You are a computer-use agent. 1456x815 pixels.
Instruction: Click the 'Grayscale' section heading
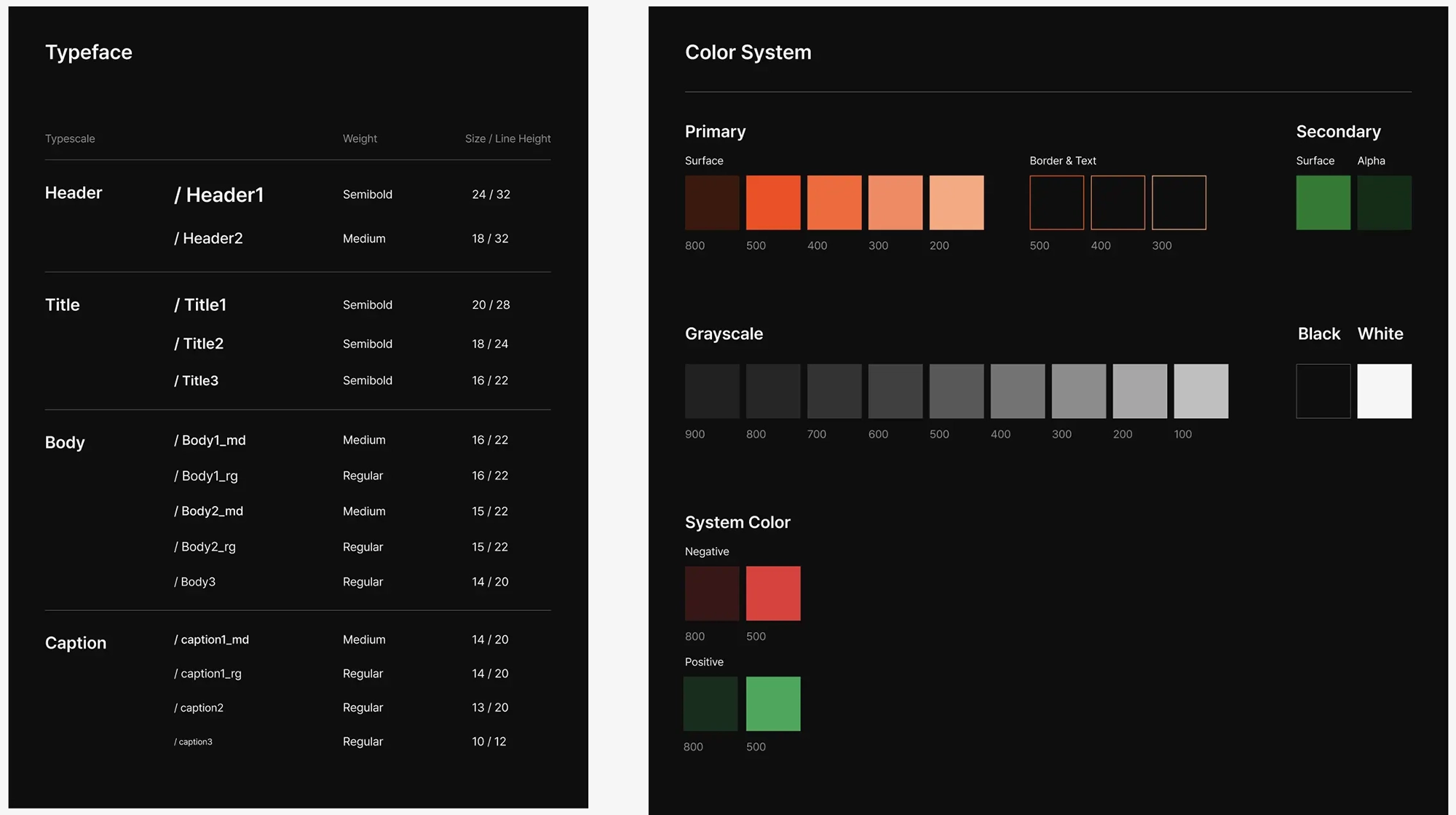coord(724,334)
